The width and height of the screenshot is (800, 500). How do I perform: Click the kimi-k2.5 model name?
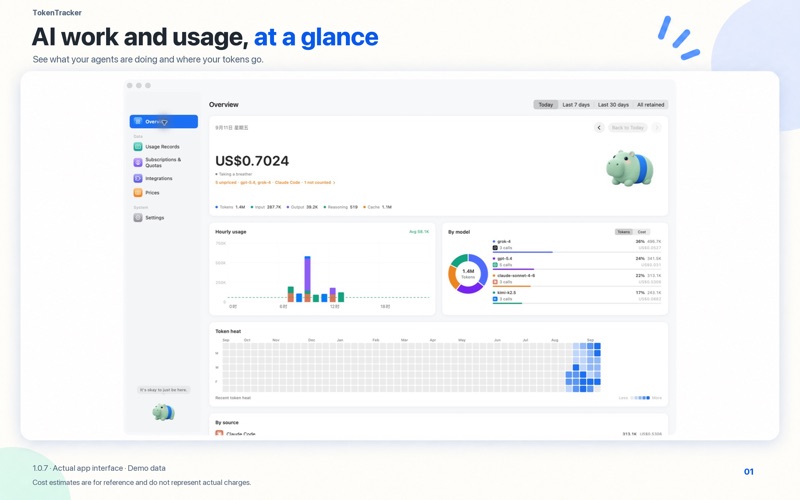point(507,292)
